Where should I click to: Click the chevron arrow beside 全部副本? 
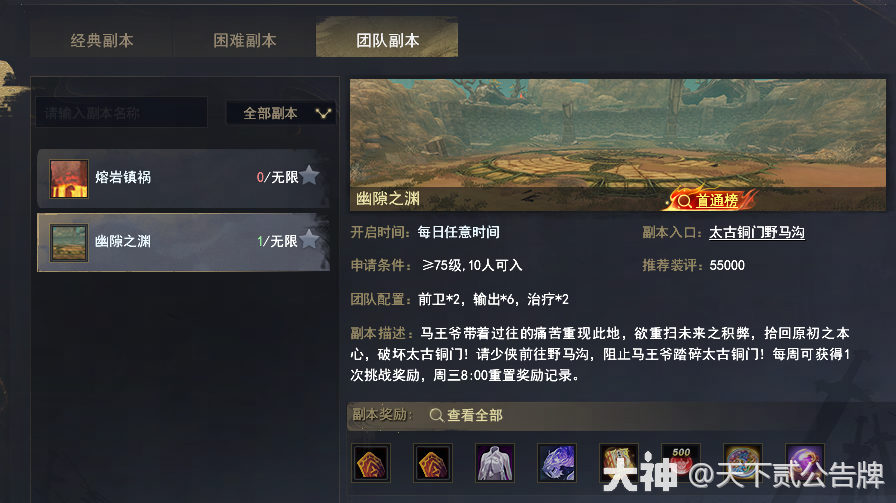click(x=323, y=113)
